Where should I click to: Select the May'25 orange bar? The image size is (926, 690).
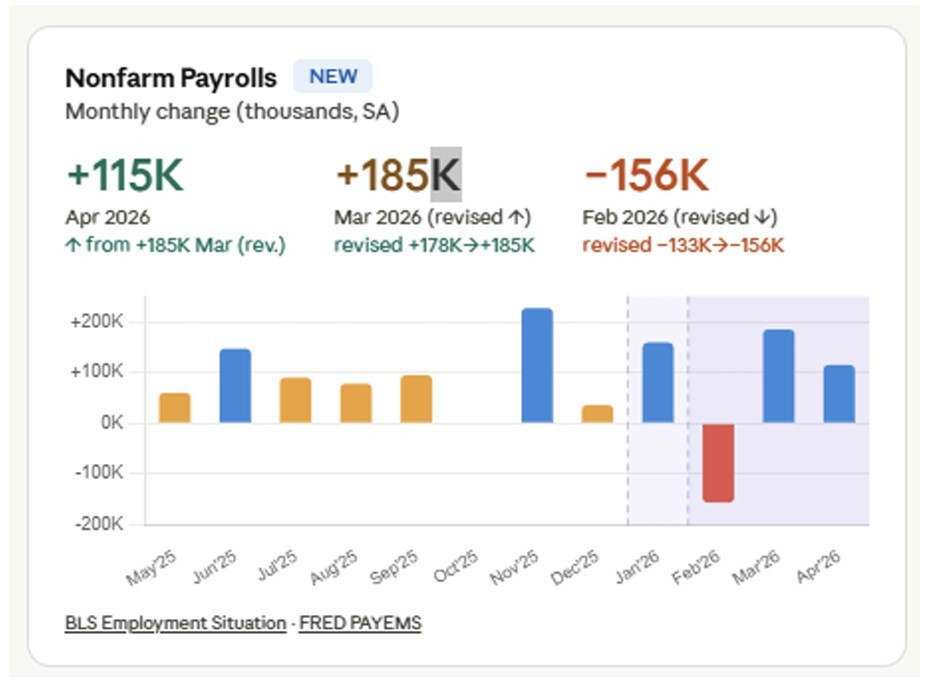pyautogui.click(x=175, y=408)
